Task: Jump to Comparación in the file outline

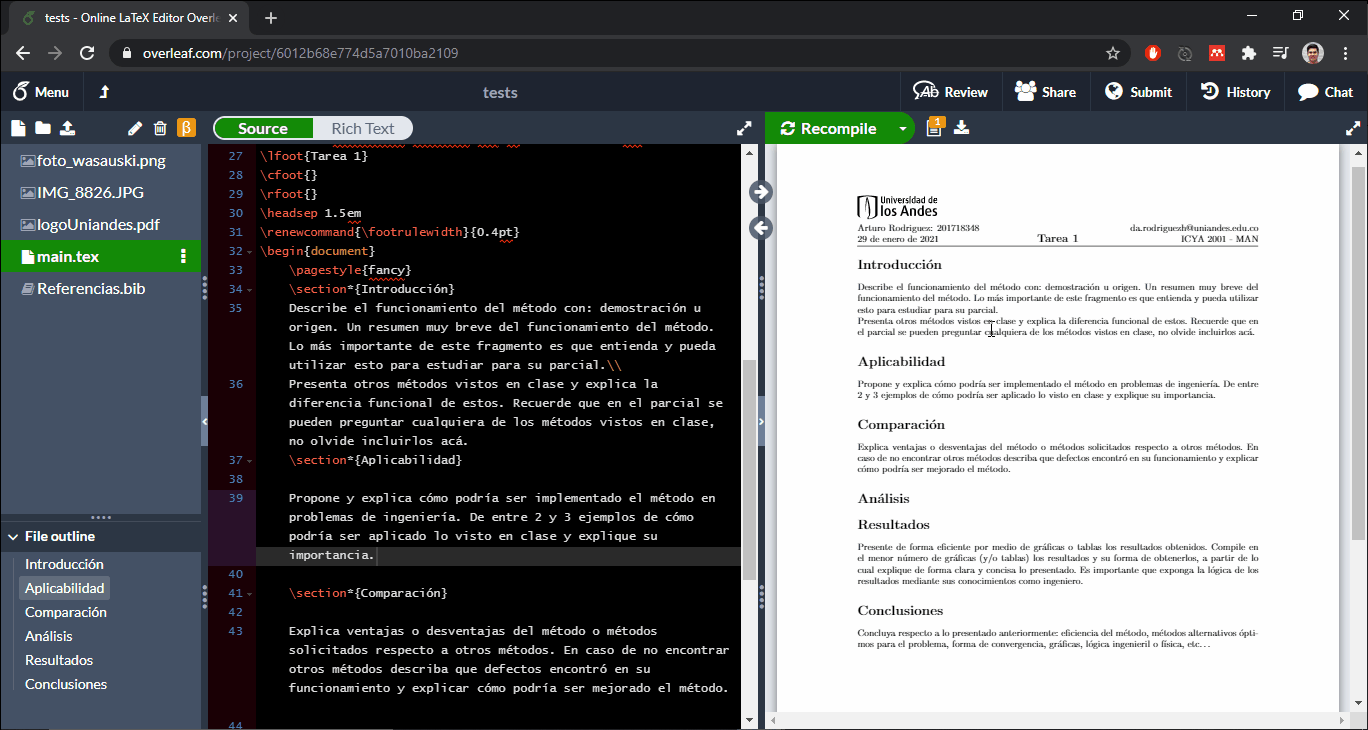Action: pyautogui.click(x=66, y=612)
